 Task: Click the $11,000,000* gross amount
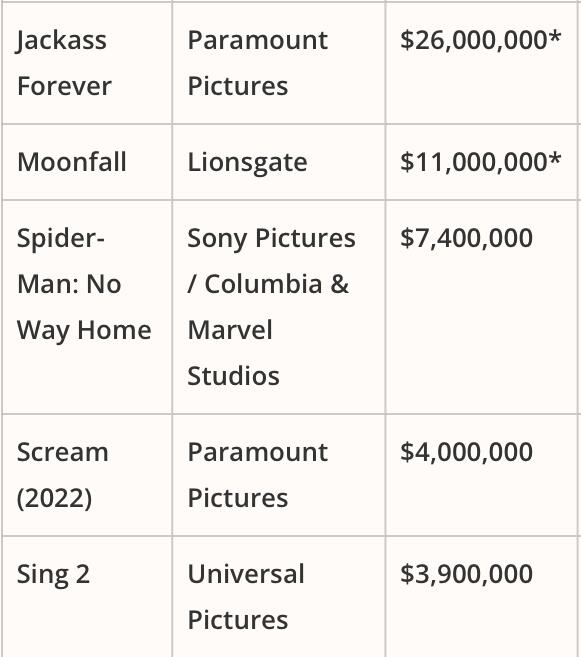(x=480, y=162)
